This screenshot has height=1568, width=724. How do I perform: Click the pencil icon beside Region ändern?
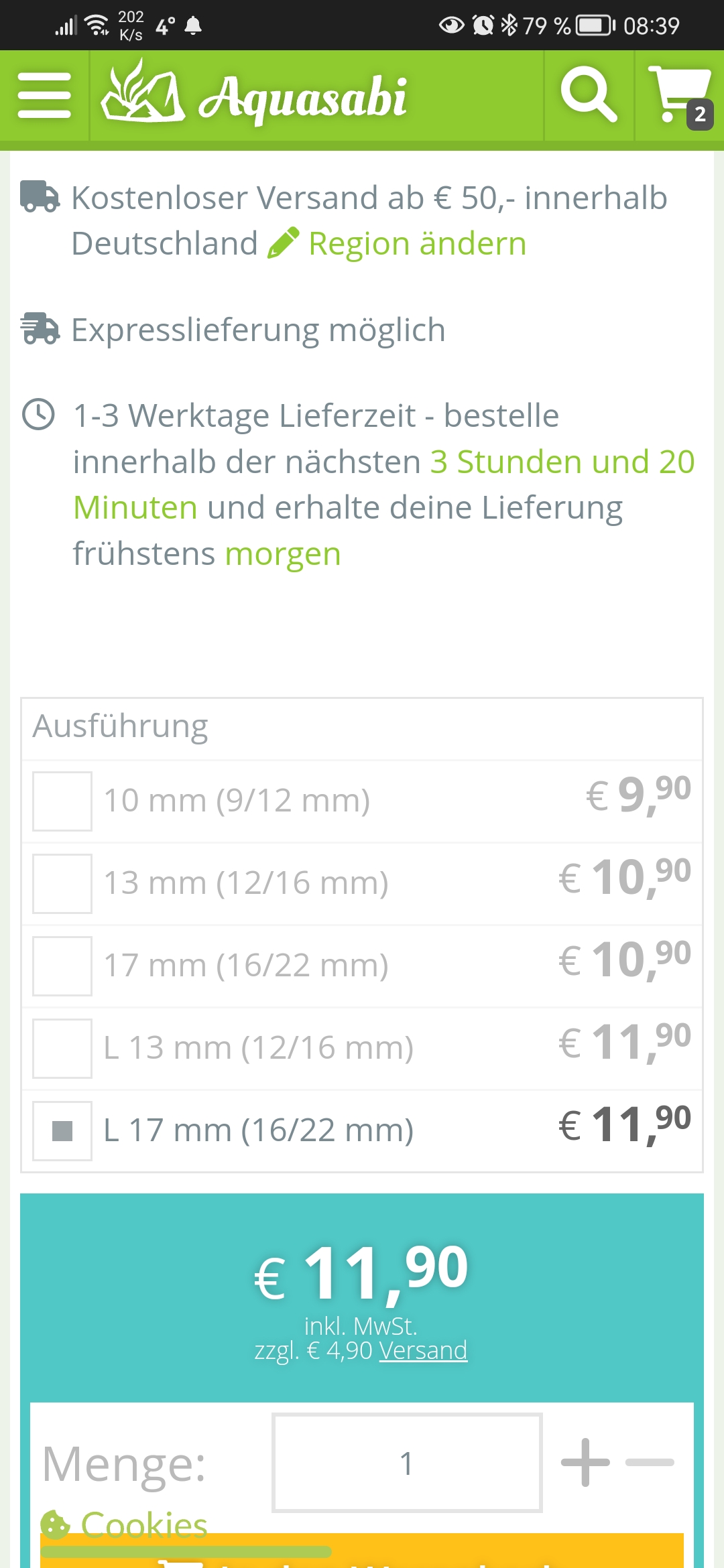(283, 243)
